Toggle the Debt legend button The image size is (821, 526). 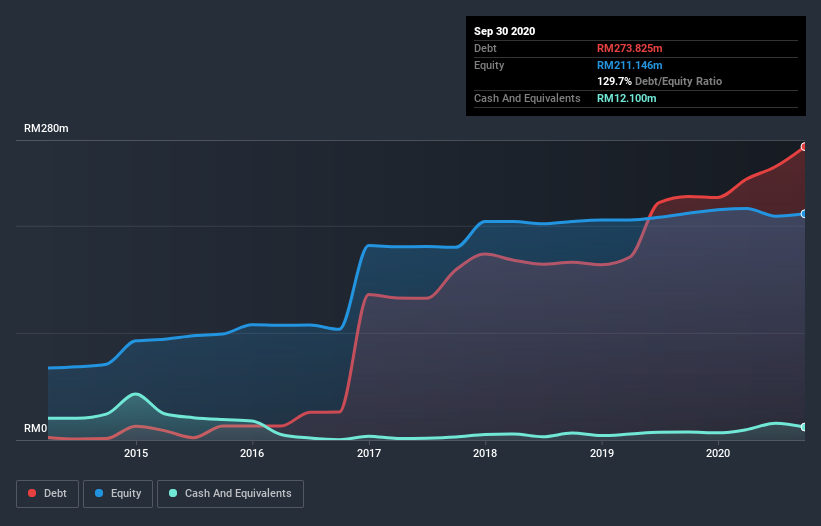[x=48, y=494]
